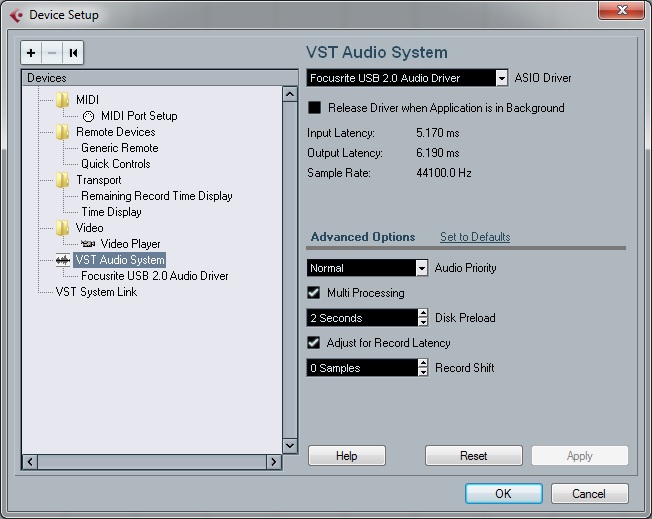Click the Cancel button
This screenshot has height=519, width=652.
click(589, 494)
